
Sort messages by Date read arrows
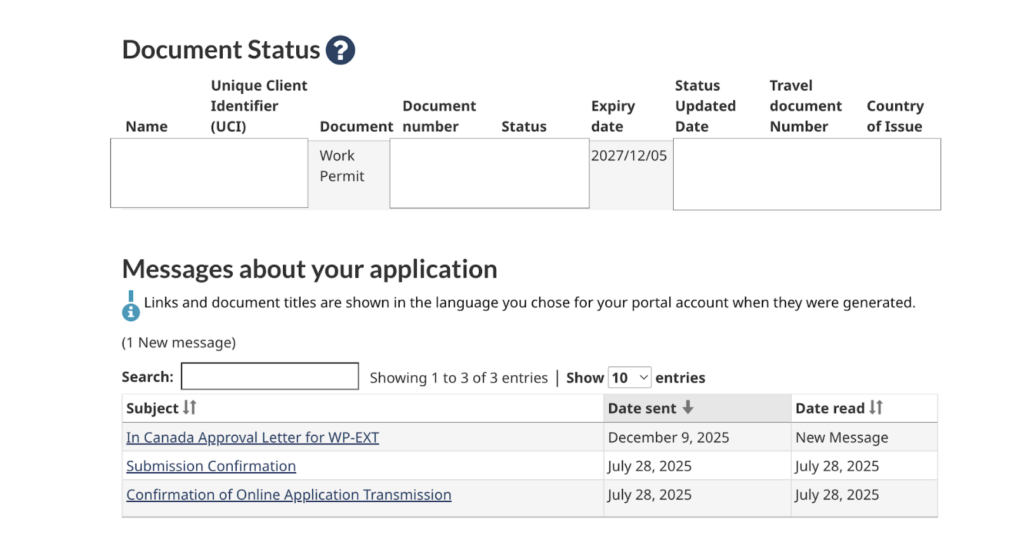pyautogui.click(x=876, y=408)
